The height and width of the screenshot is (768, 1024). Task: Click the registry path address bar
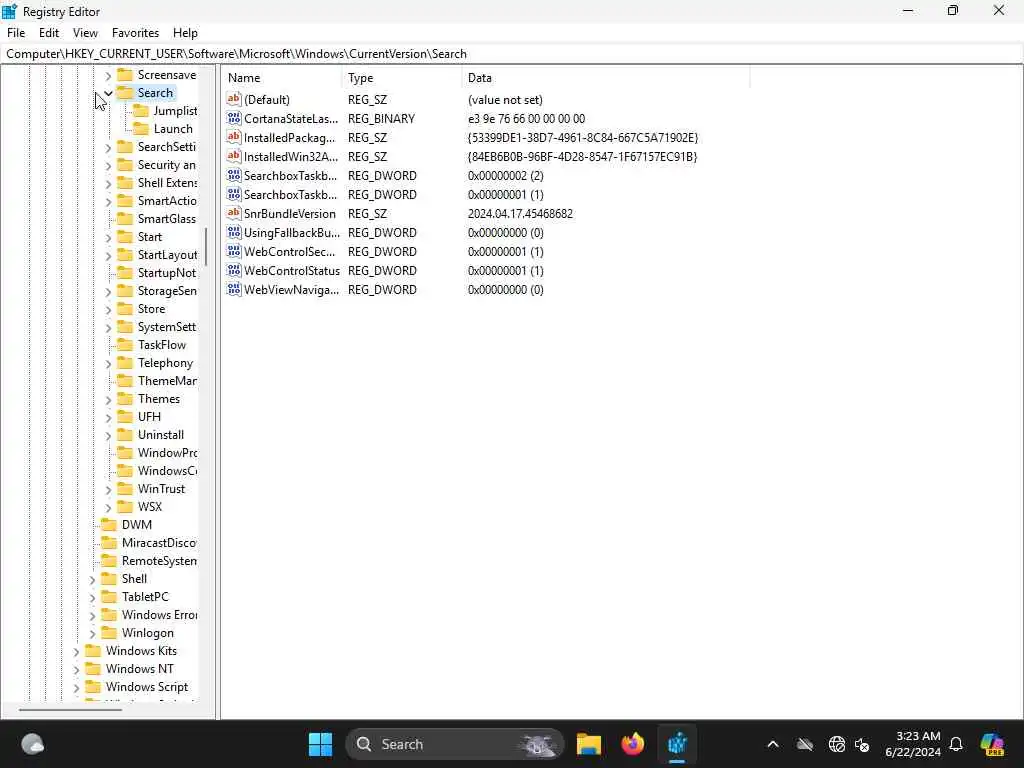tap(512, 54)
